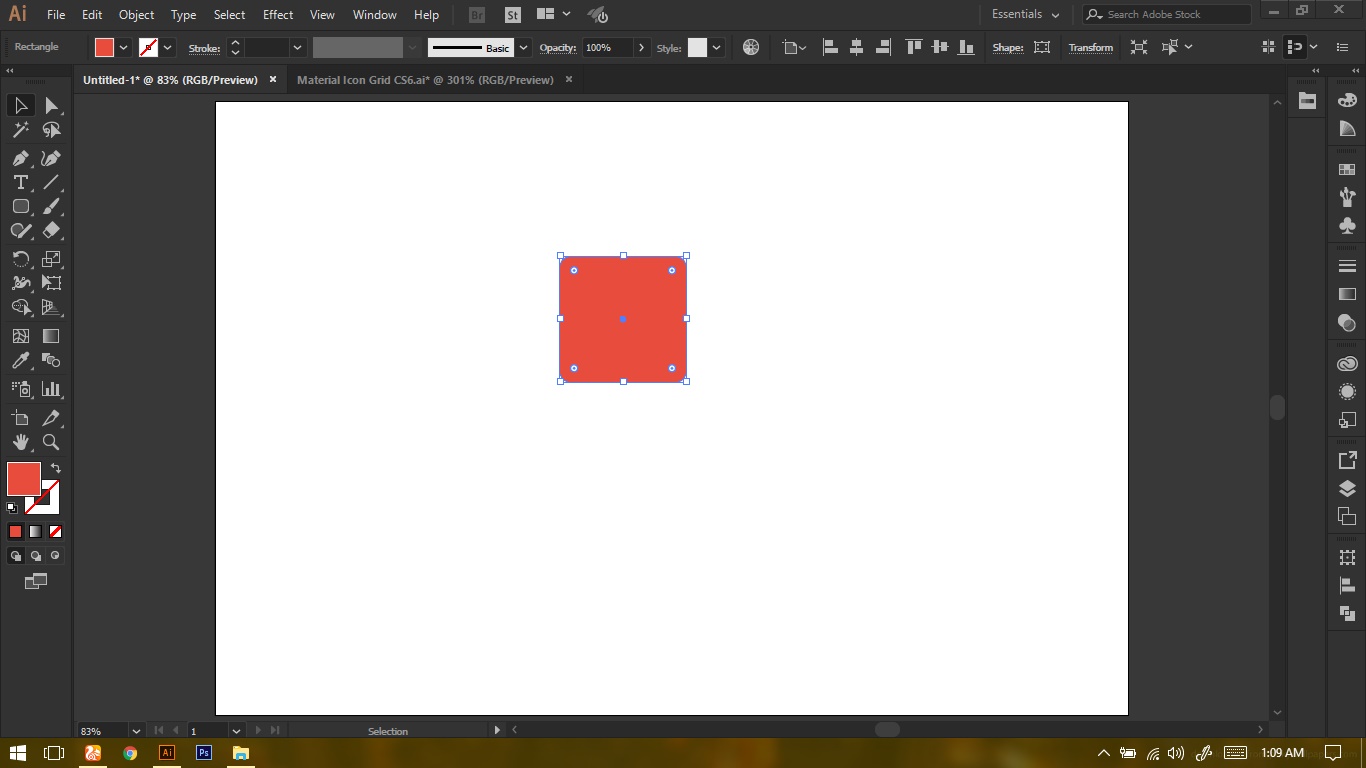The height and width of the screenshot is (768, 1366).
Task: Open graphic Style dropdown
Action: [716, 47]
